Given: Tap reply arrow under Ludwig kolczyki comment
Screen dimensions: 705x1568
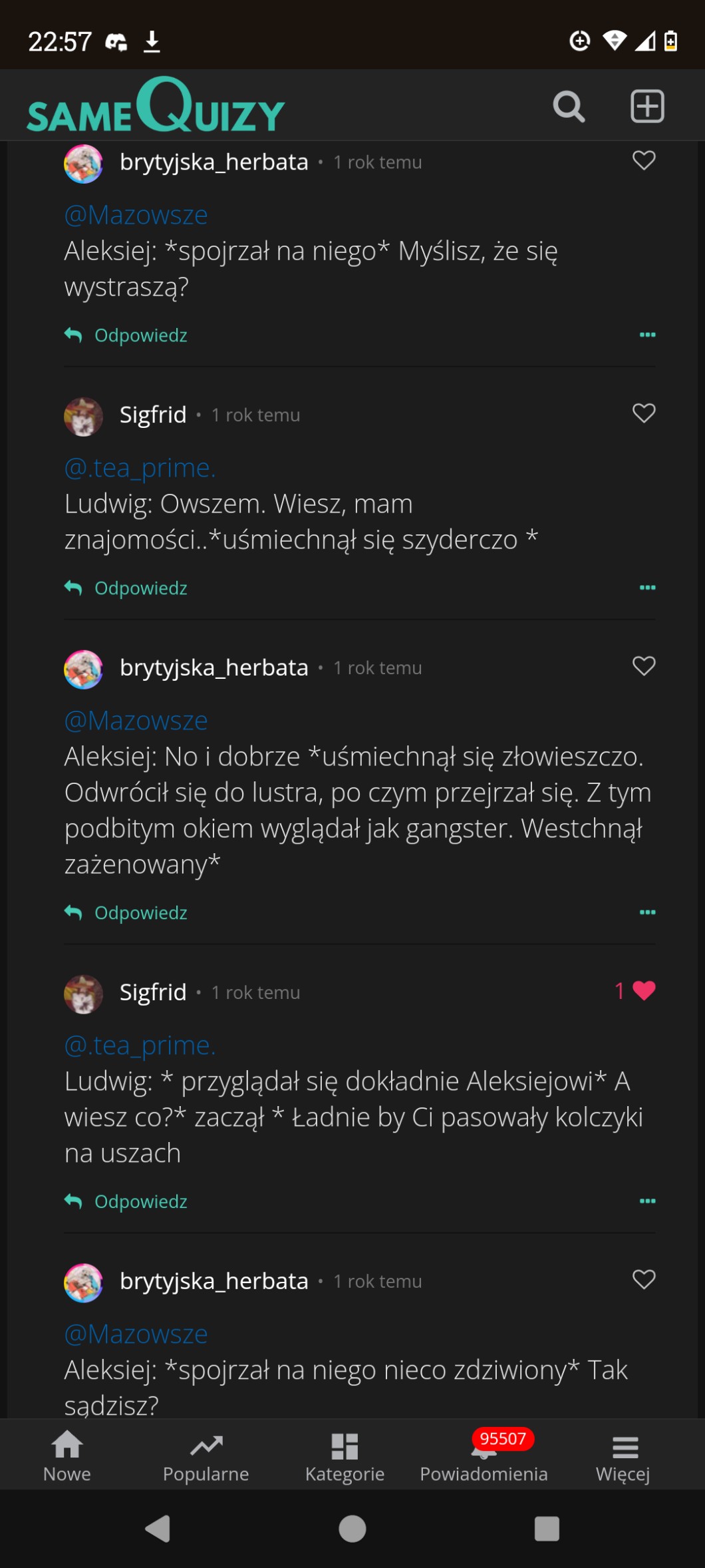Looking at the screenshot, I should [73, 1201].
